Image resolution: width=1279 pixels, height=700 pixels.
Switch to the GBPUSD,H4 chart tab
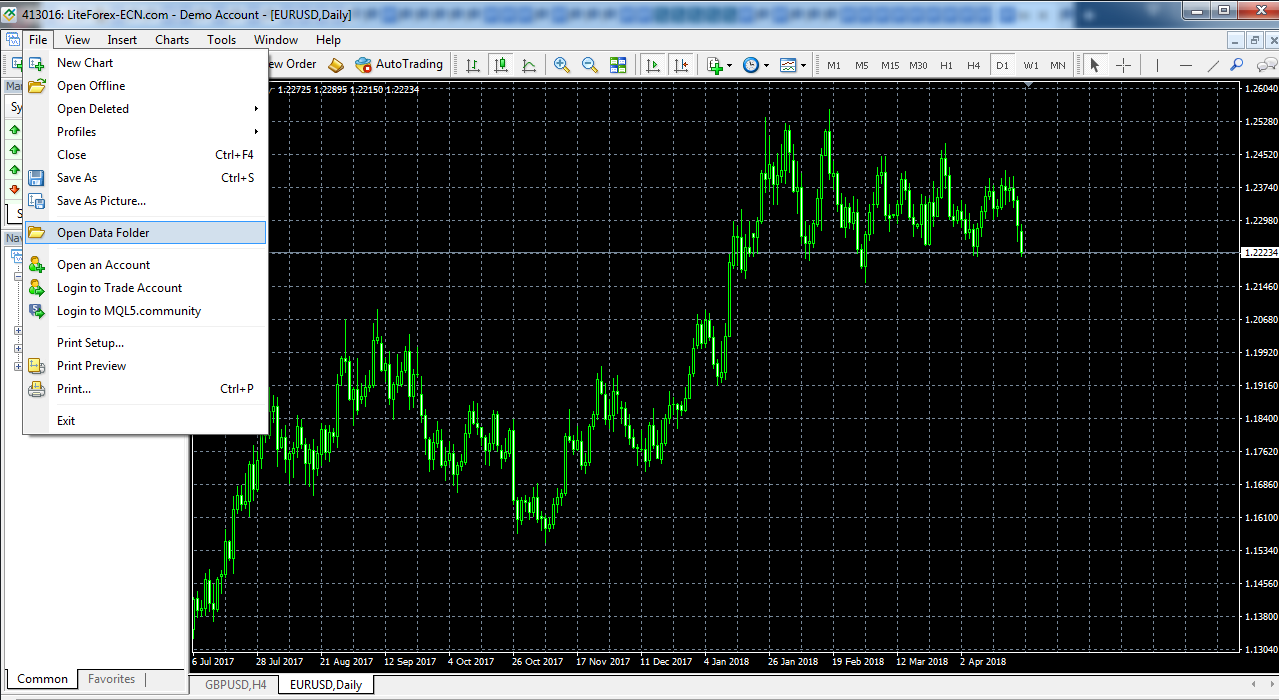[x=235, y=685]
